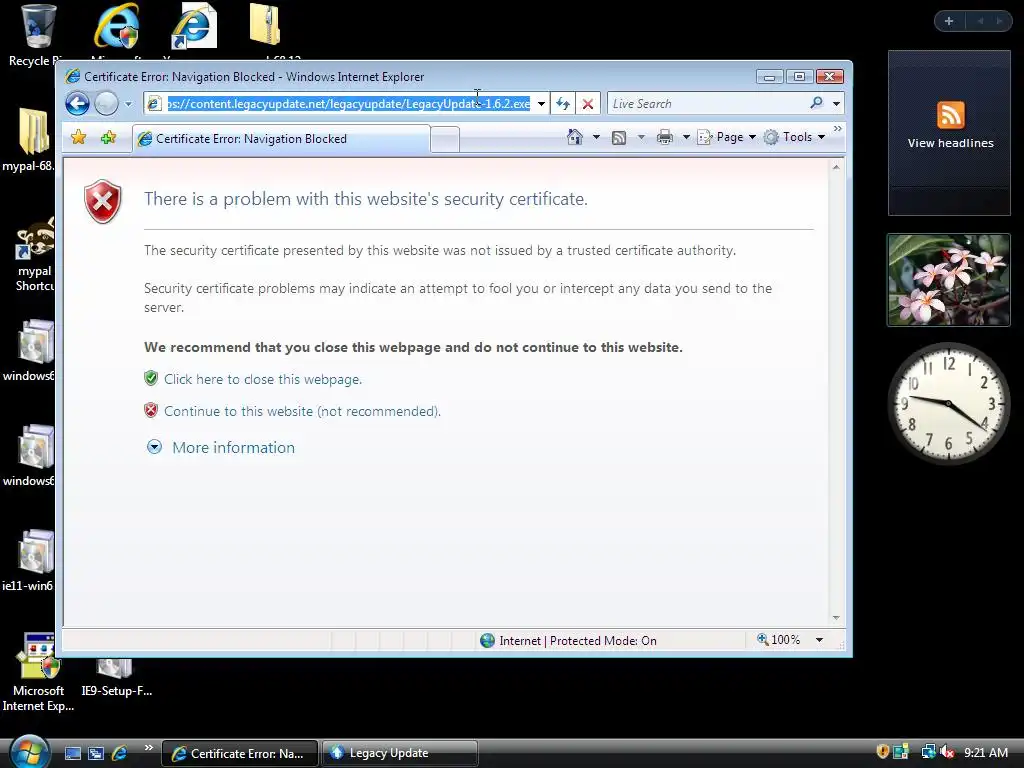The height and width of the screenshot is (768, 1024).
Task: Click the 100% zoom level button
Action: pos(778,640)
